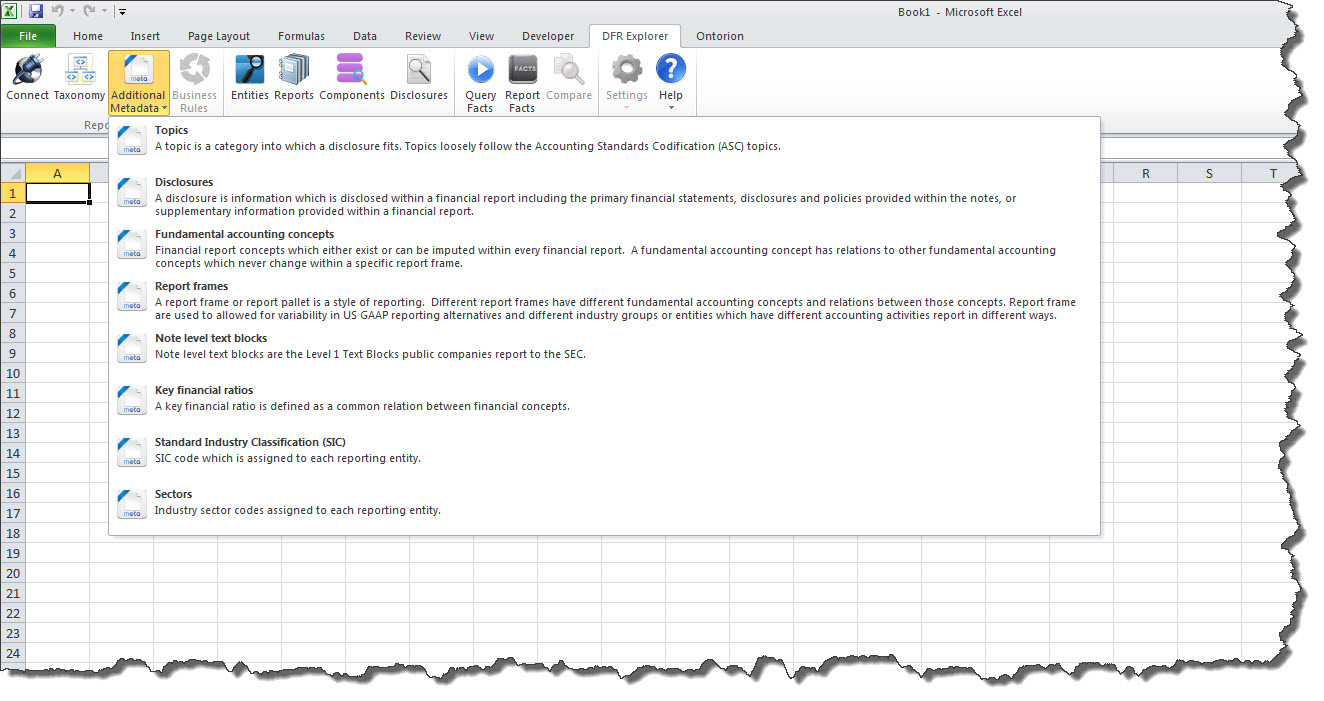Select the DFR Explorer tab

tap(635, 36)
